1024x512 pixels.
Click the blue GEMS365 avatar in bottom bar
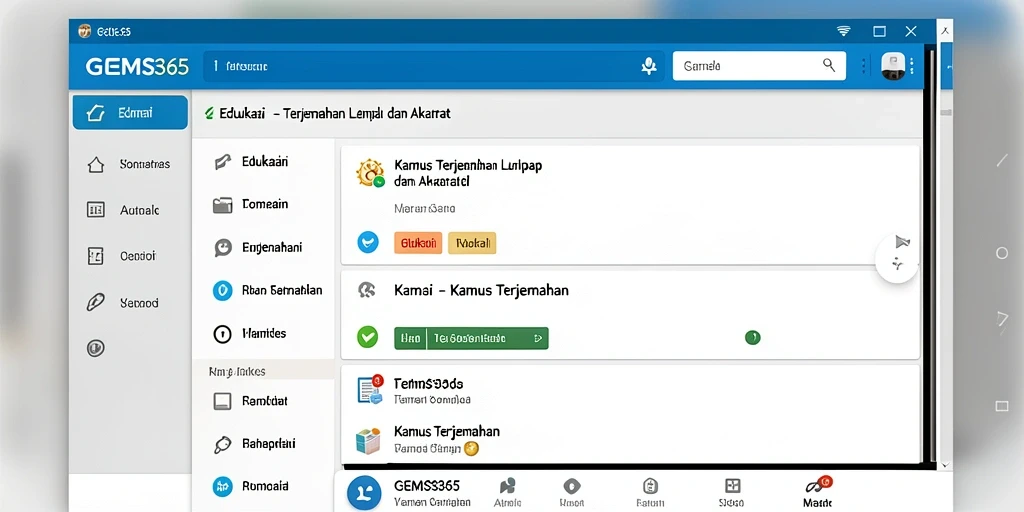[364, 493]
